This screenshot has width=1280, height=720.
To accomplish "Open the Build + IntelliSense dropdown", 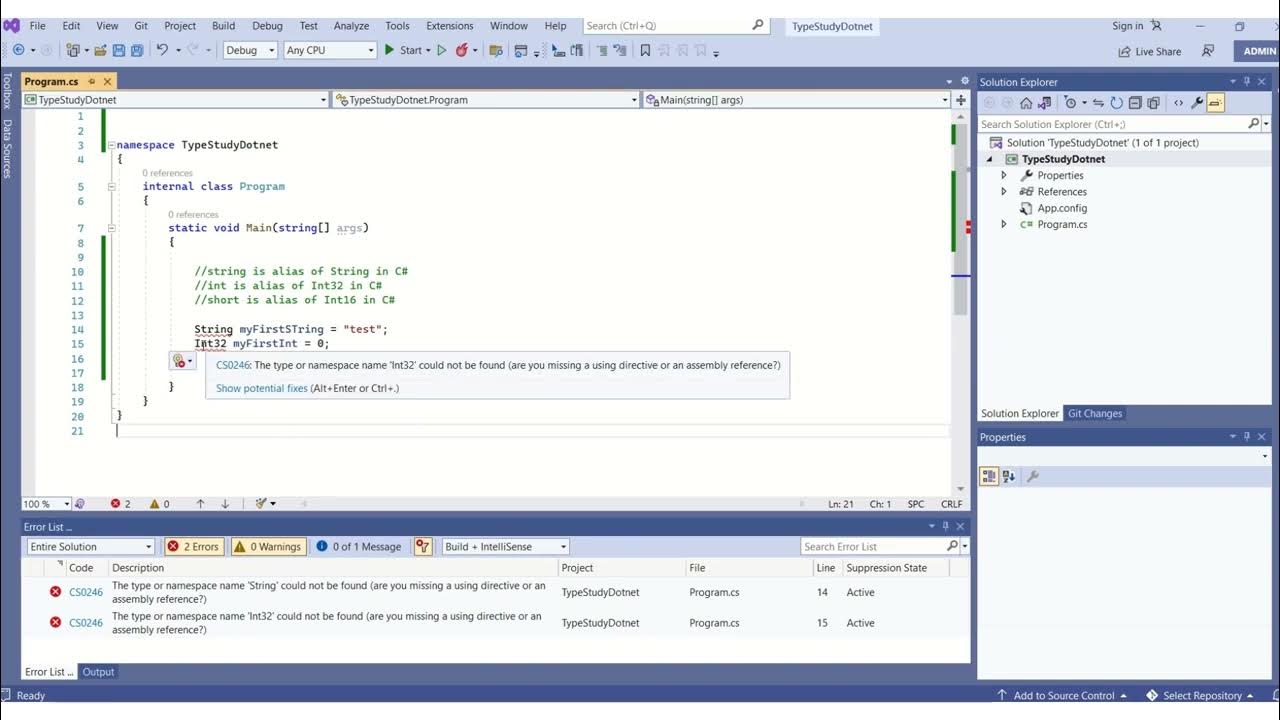I will point(506,547).
